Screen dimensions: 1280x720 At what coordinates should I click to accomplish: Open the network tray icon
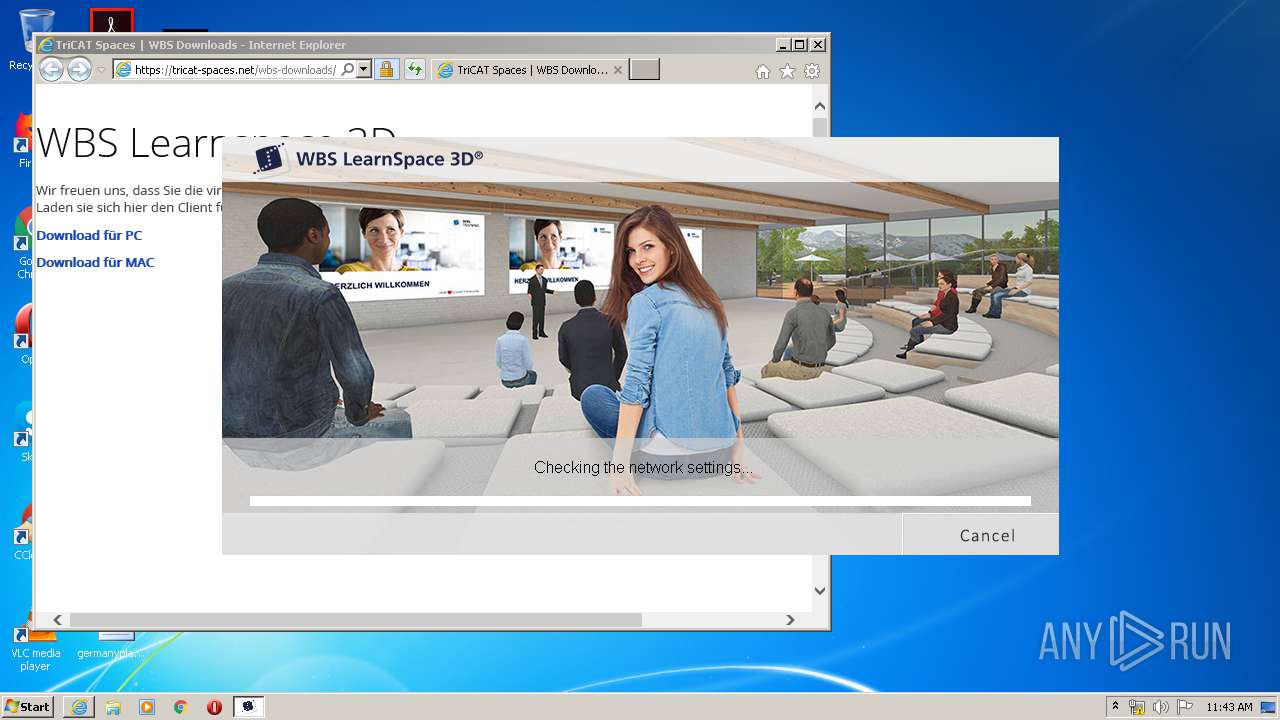tap(1137, 707)
